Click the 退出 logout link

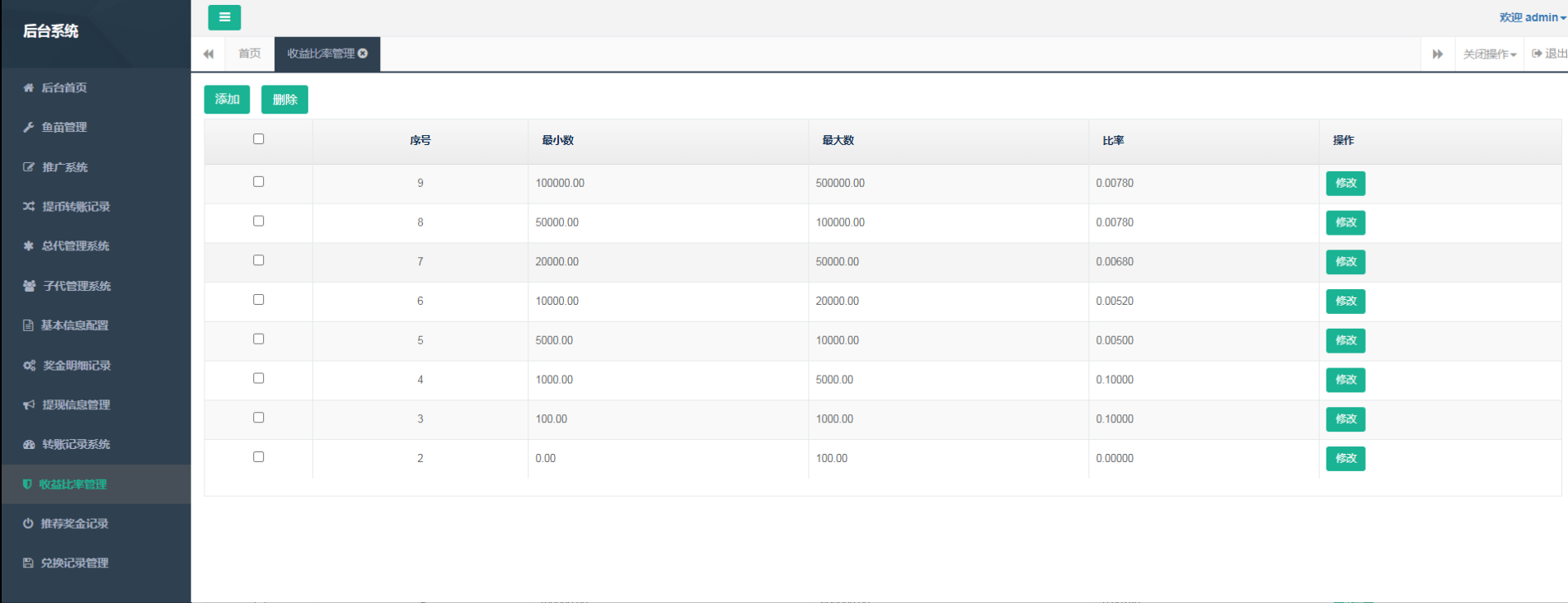(x=1549, y=54)
